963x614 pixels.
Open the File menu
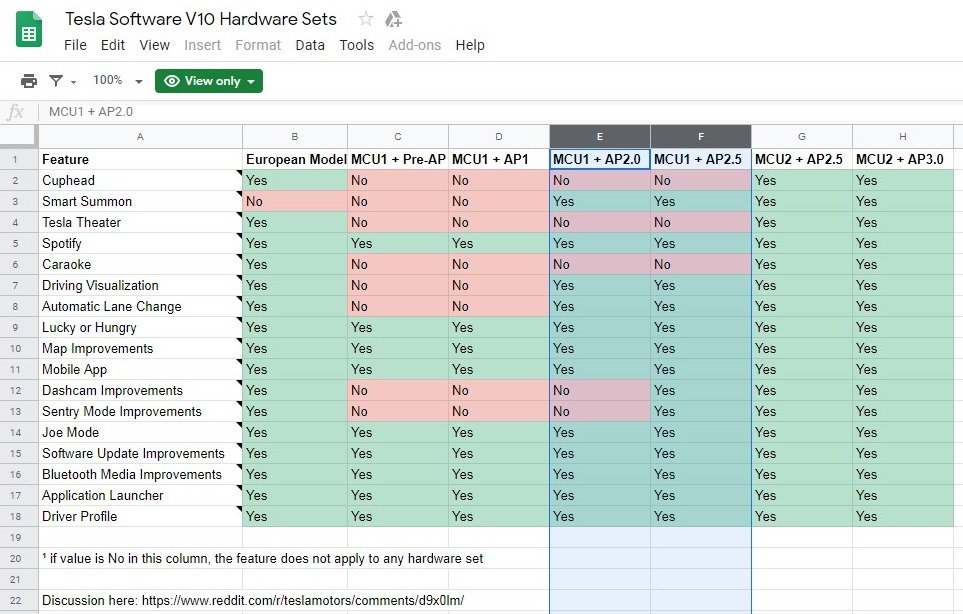point(75,45)
